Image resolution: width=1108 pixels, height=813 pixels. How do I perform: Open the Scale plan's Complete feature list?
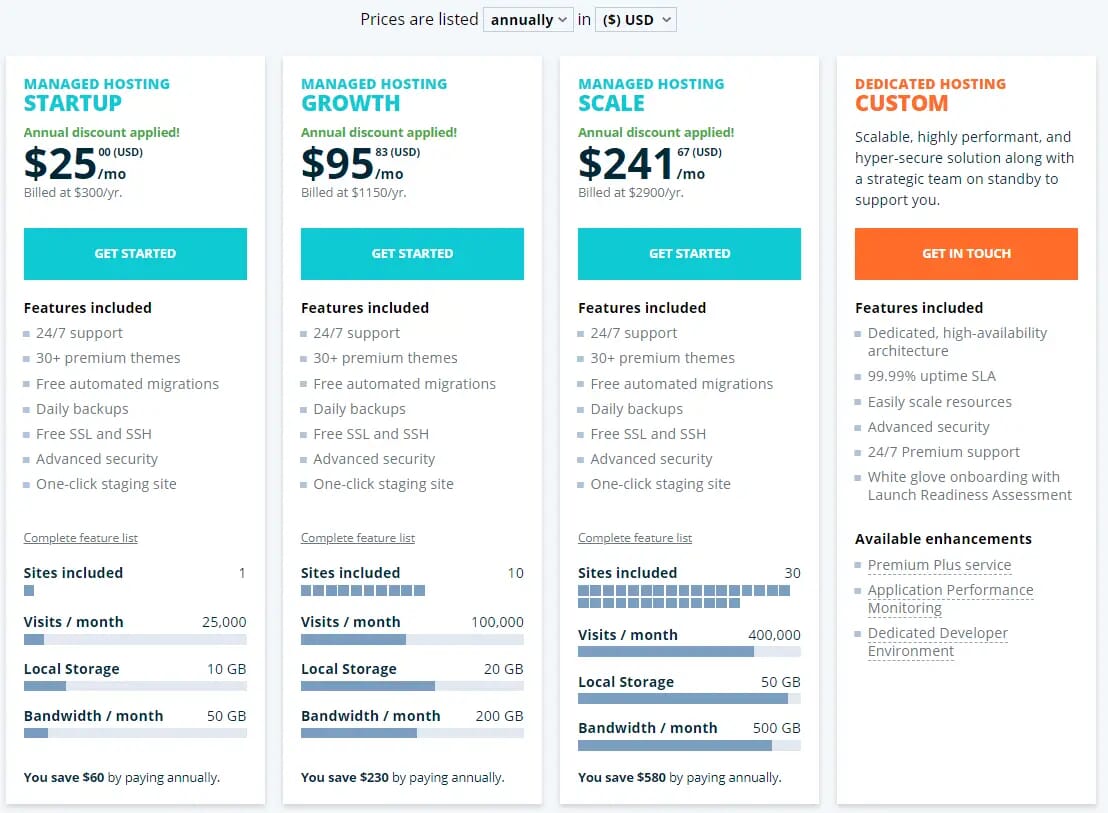coord(635,538)
